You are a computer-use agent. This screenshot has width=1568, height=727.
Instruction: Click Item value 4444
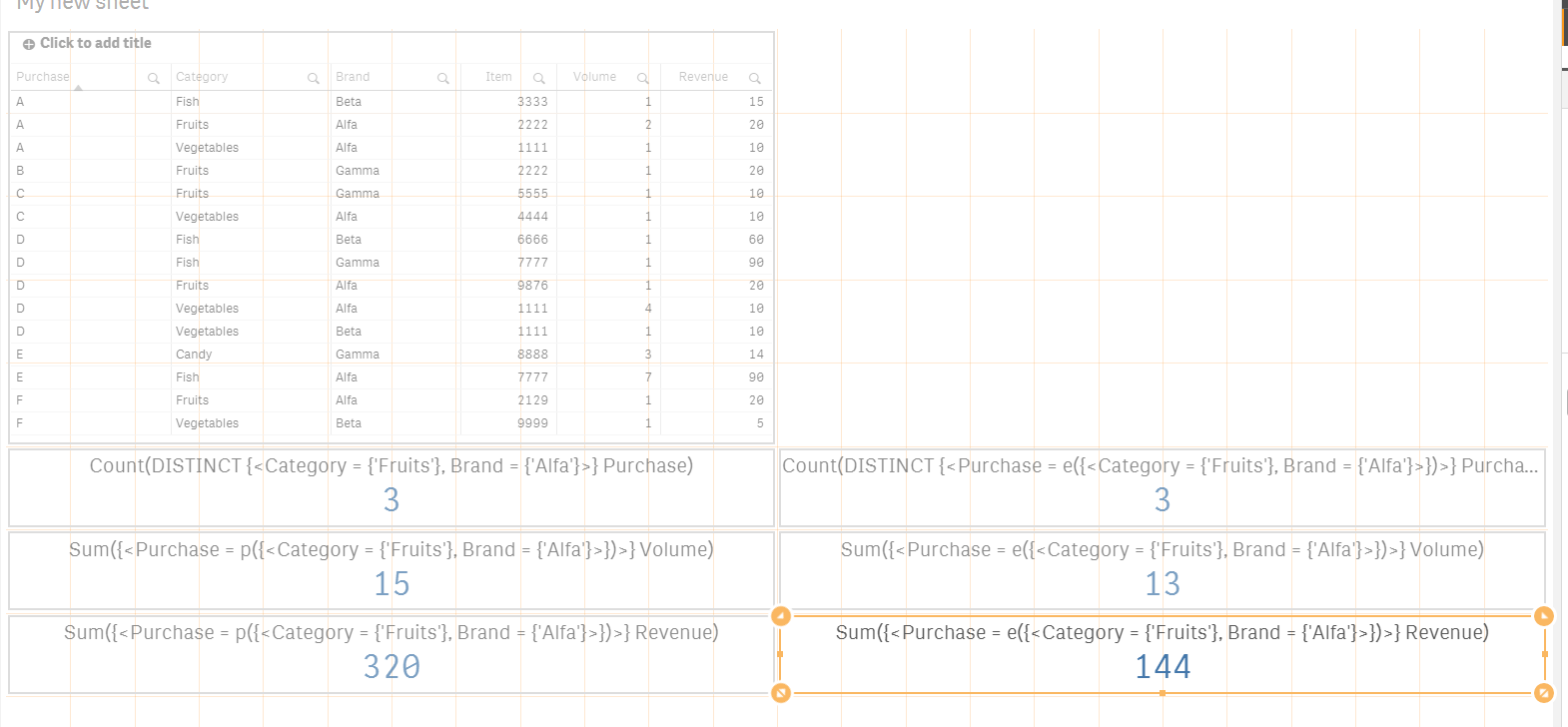point(532,217)
